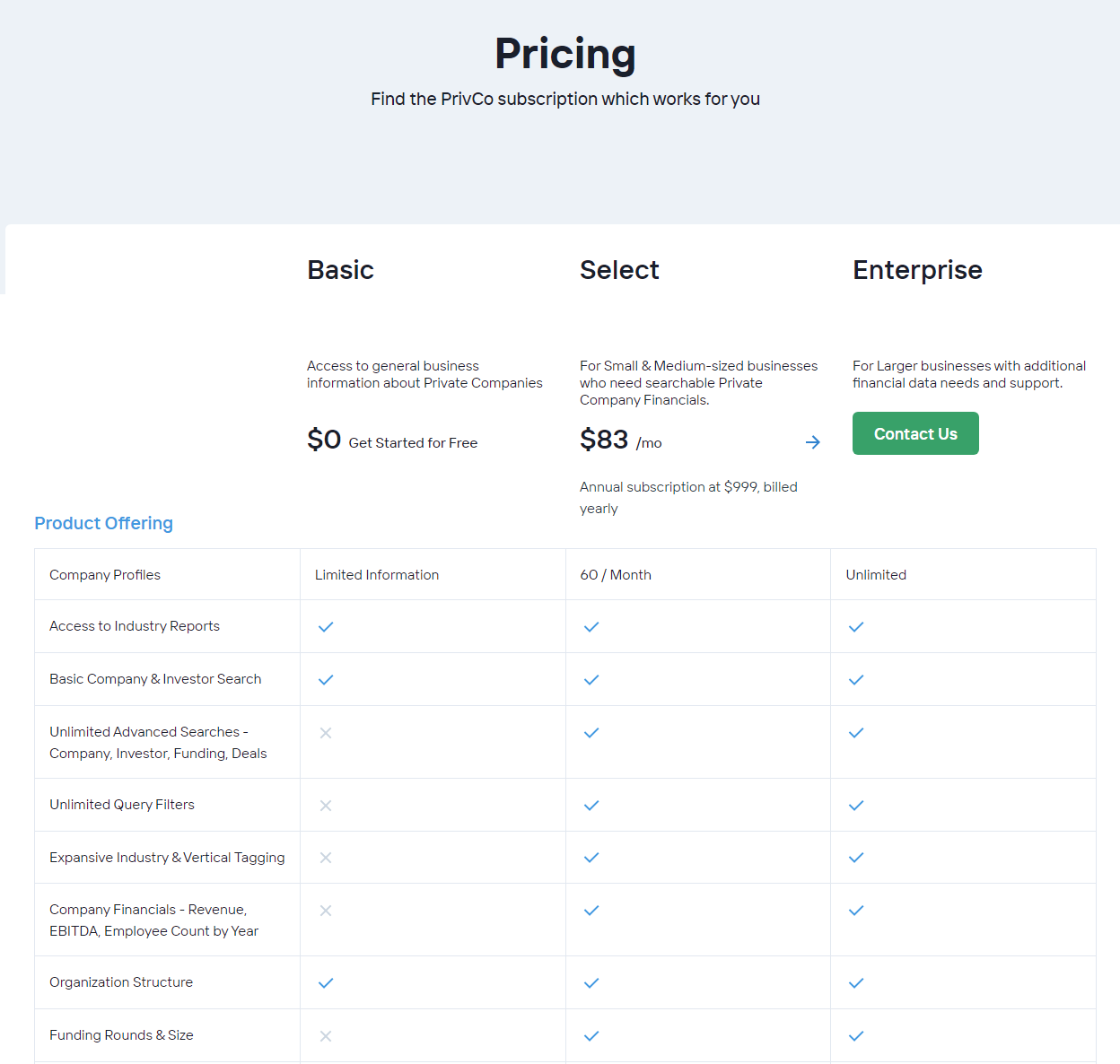Click the Organization Structure label
The height and width of the screenshot is (1064, 1120).
tap(121, 982)
